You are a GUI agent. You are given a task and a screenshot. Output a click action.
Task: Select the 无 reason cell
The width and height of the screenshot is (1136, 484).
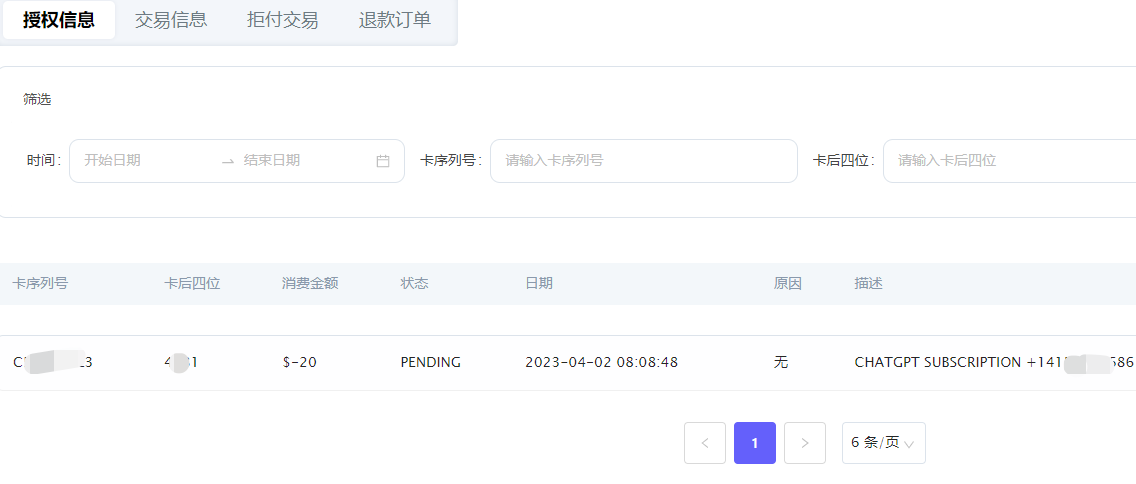coord(780,362)
